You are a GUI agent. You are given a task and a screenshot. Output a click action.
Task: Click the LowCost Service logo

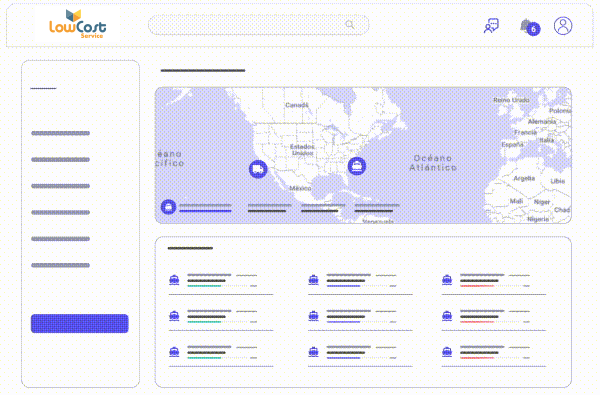[78, 25]
